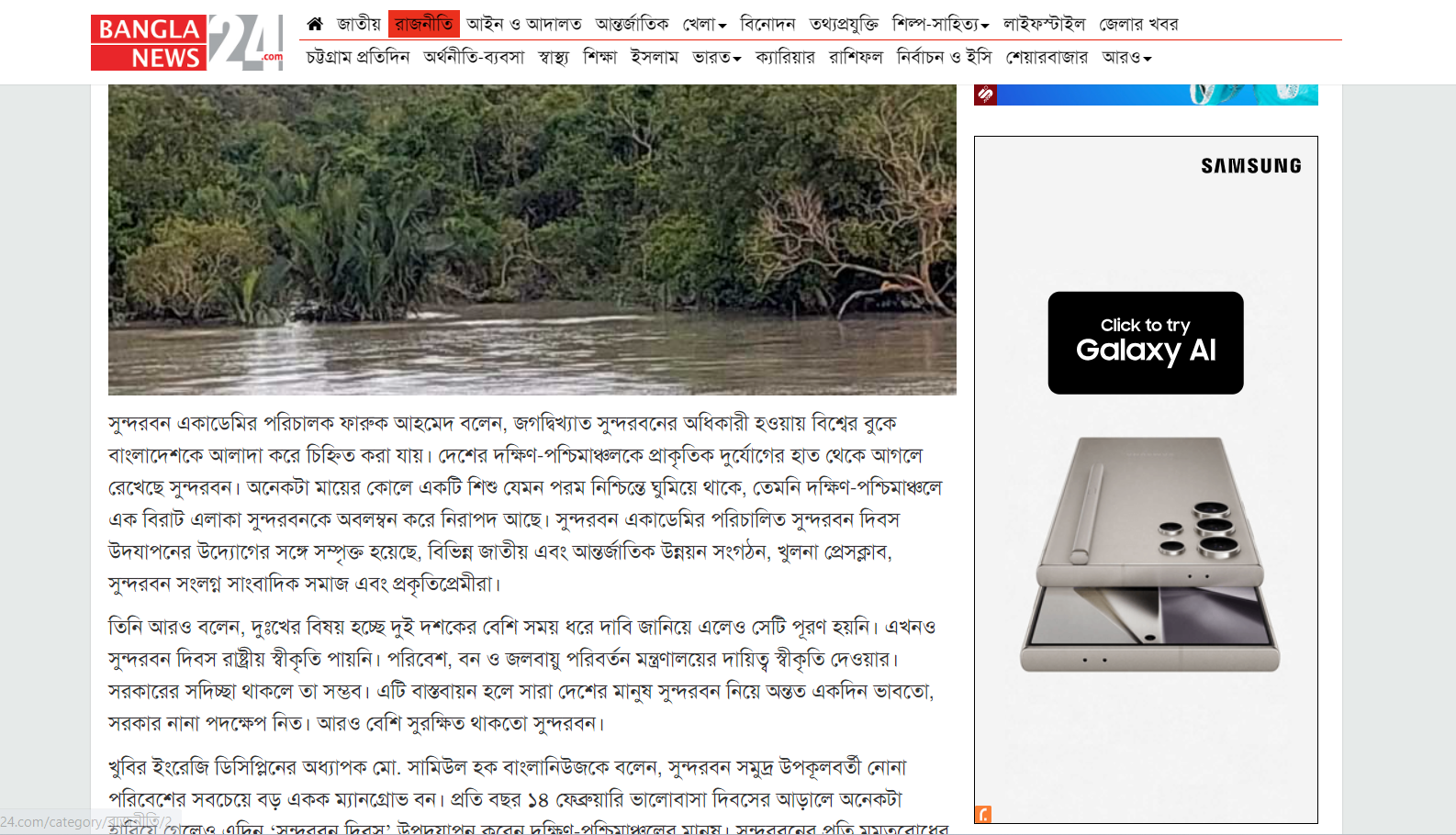Click the Click to try Galaxy AI button
The image size is (1456, 835).
[x=1145, y=342]
